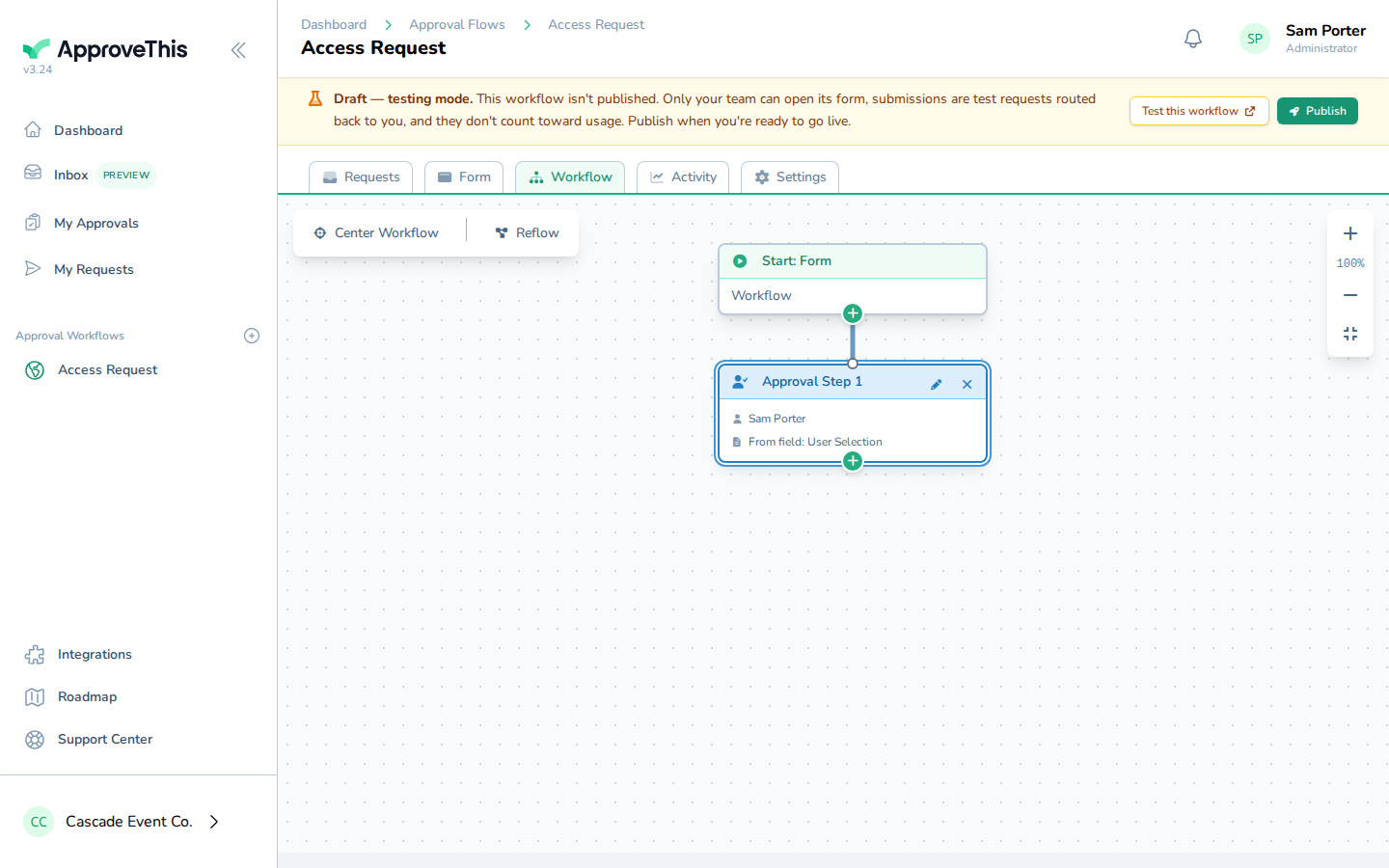1389x868 pixels.
Task: Click Access Request page title
Action: 373,48
